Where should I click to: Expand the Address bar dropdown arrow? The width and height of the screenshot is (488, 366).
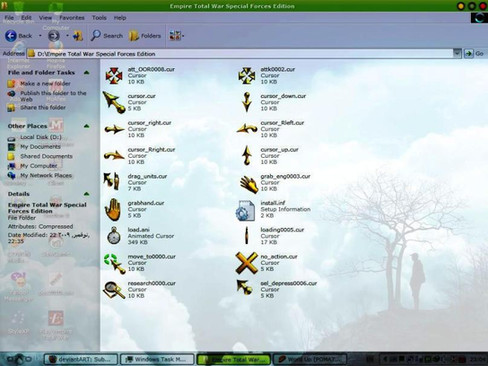click(x=457, y=53)
